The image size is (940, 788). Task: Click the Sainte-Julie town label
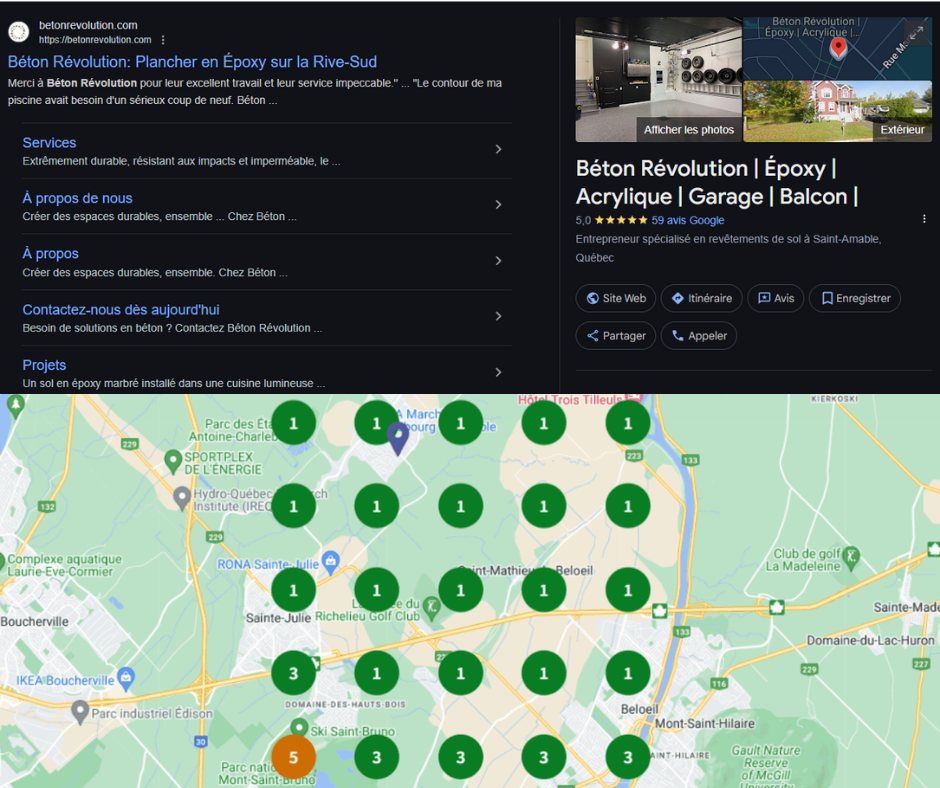[x=278, y=618]
